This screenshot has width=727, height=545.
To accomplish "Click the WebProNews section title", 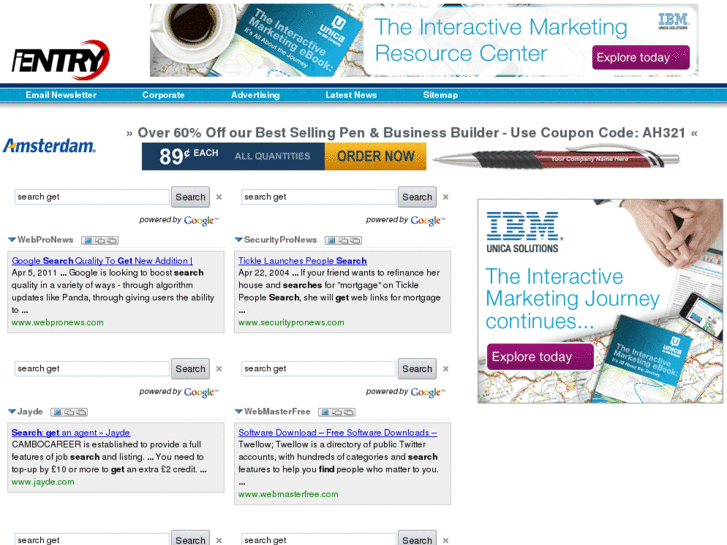I will coord(45,240).
